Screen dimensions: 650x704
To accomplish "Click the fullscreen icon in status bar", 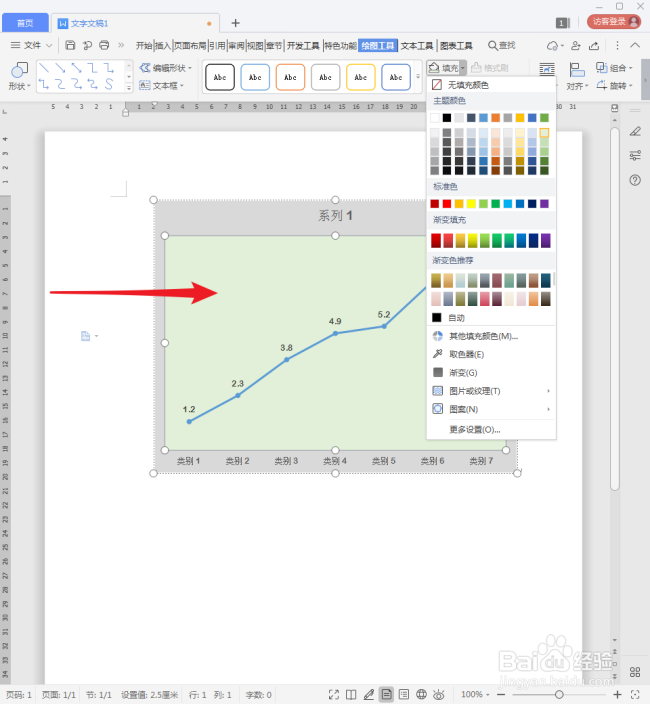I will pyautogui.click(x=334, y=695).
